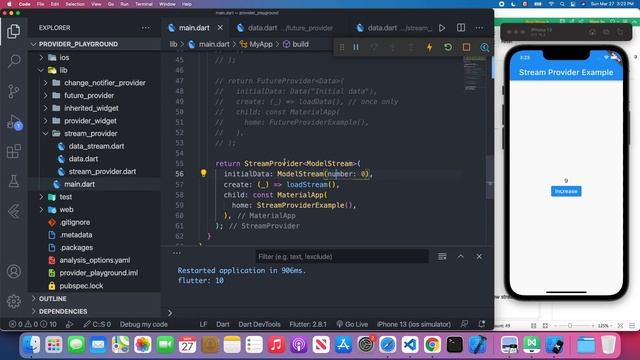Open the Selection menu
This screenshot has width=640, height=360.
click(x=75, y=4)
